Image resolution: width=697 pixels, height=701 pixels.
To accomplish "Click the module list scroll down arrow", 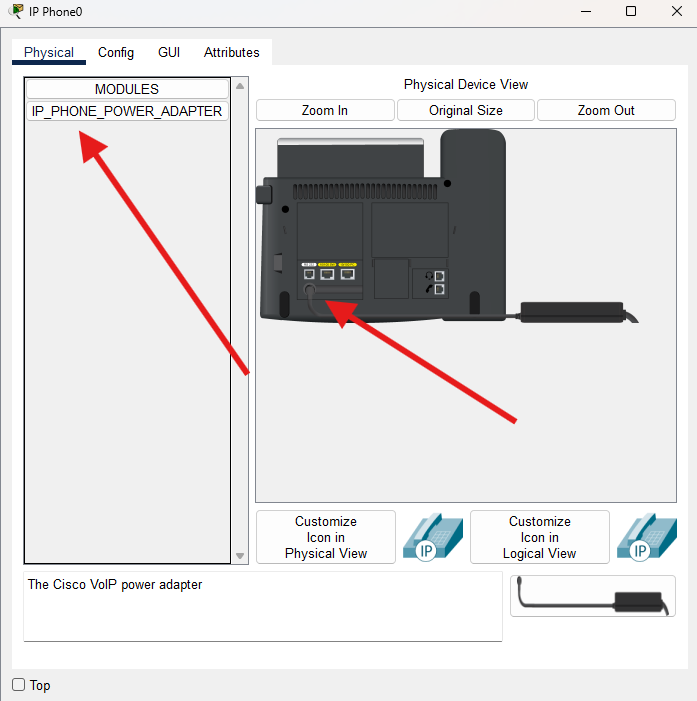I will tap(240, 556).
